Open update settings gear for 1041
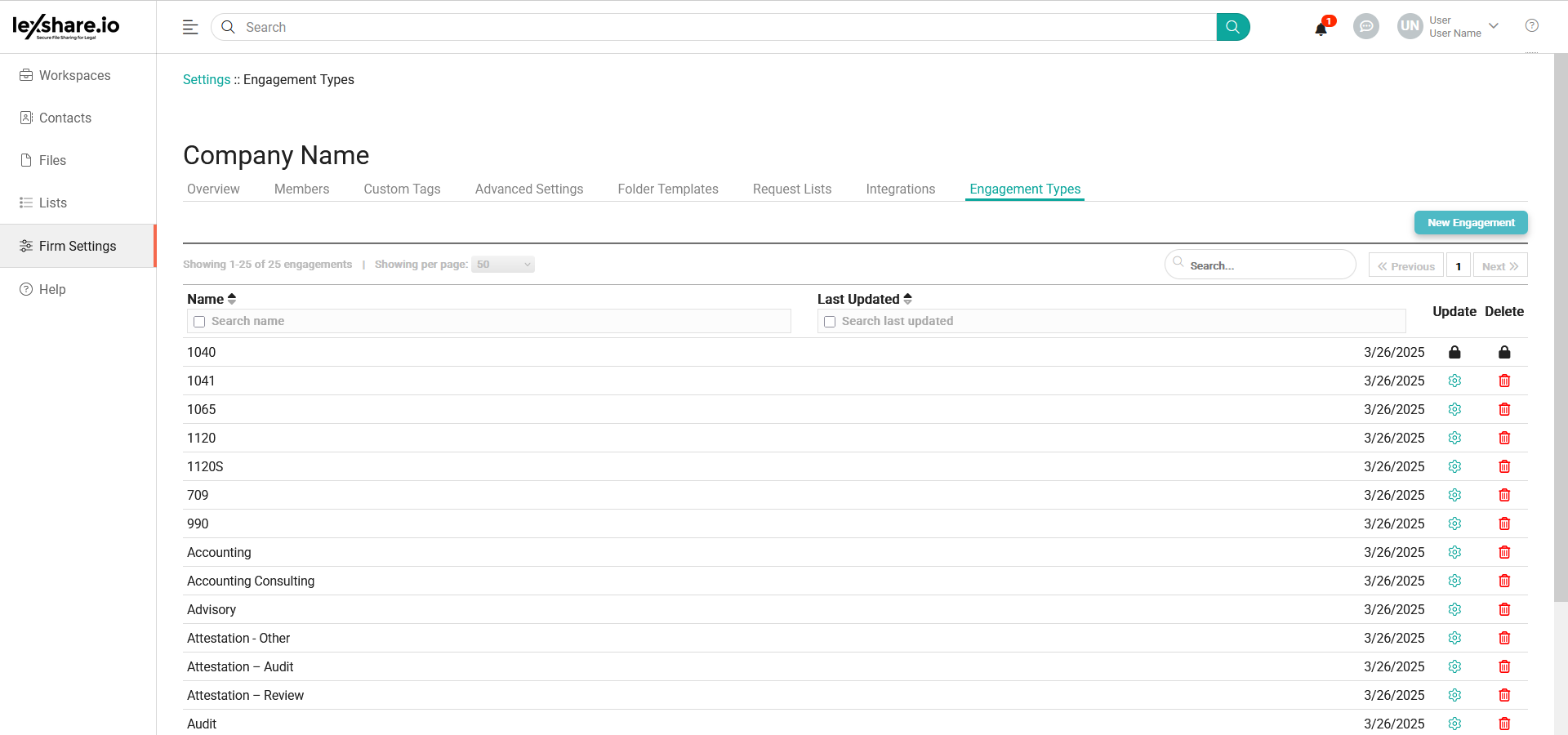The width and height of the screenshot is (1568, 735). (x=1454, y=381)
